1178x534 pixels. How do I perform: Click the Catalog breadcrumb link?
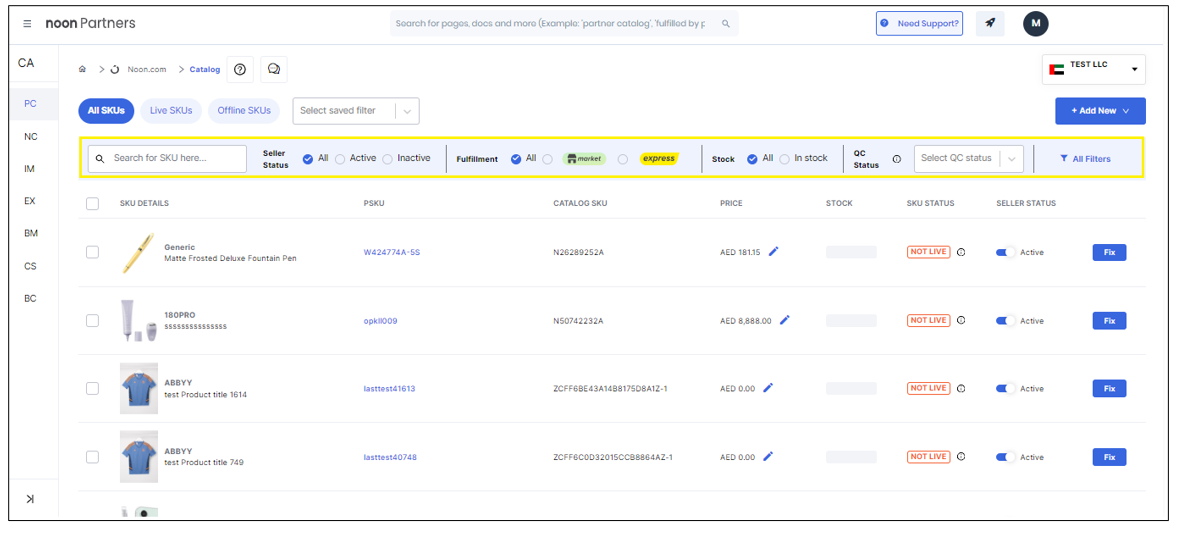pyautogui.click(x=204, y=69)
